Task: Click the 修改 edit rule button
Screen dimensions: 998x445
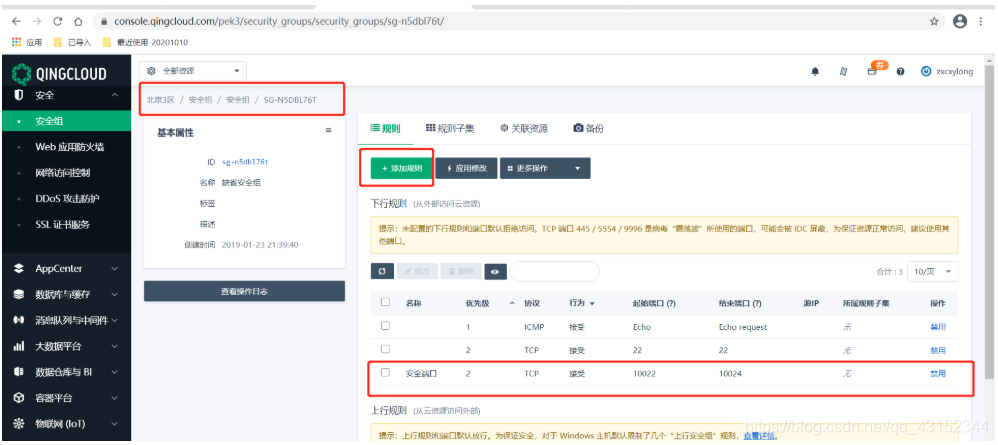Action: click(417, 271)
